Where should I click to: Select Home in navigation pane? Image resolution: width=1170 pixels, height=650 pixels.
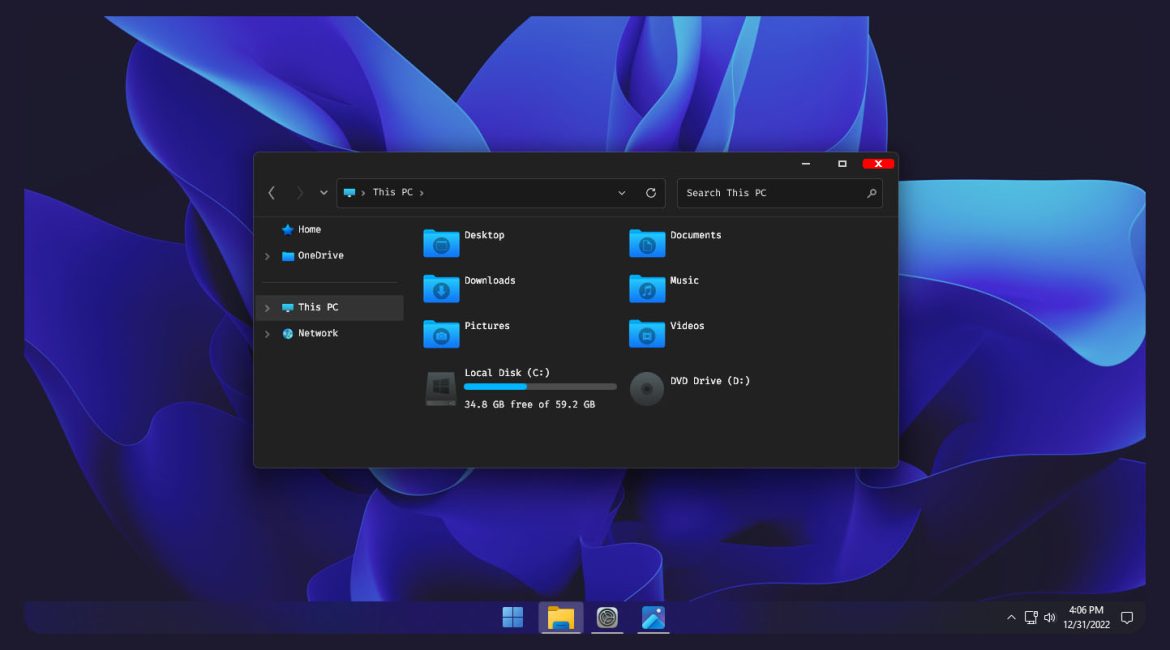coord(310,230)
